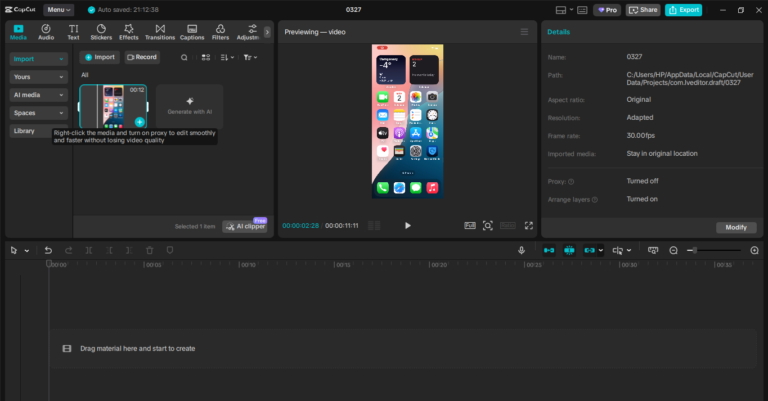Open the media filter dropdown
Image resolution: width=768 pixels, height=401 pixels.
pyautogui.click(x=250, y=57)
